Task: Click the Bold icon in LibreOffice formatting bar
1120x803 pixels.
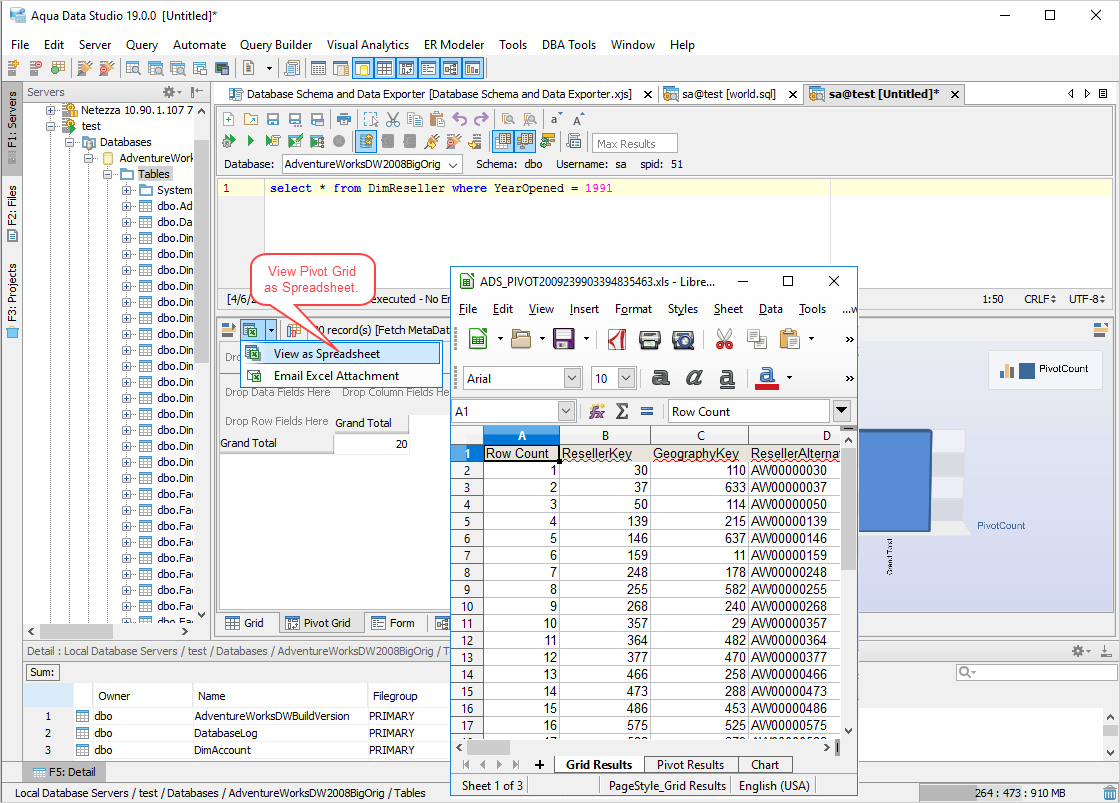Action: (661, 378)
